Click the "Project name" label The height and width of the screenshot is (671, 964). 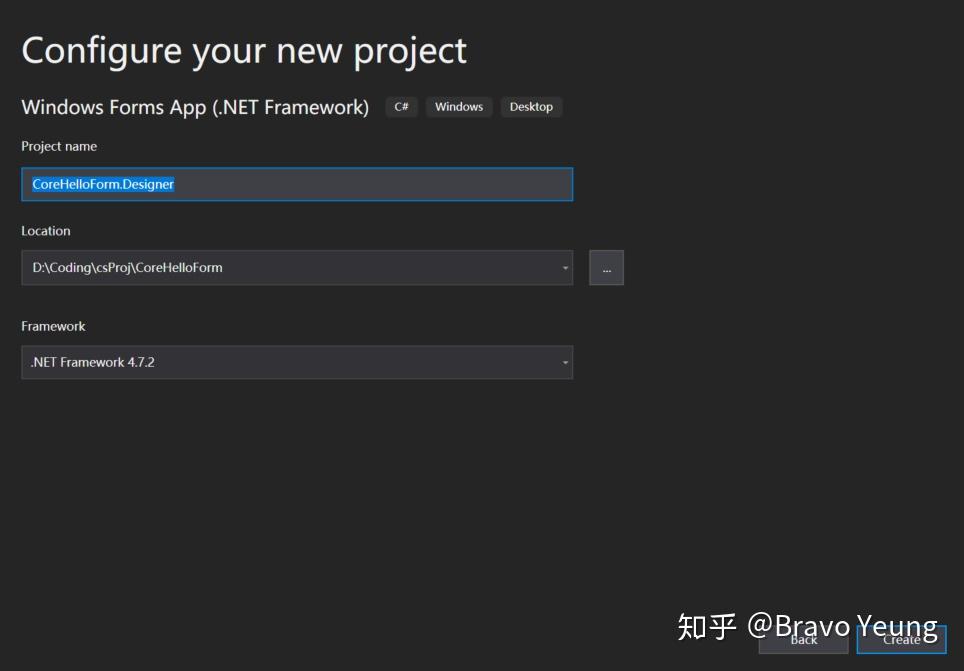coord(59,146)
